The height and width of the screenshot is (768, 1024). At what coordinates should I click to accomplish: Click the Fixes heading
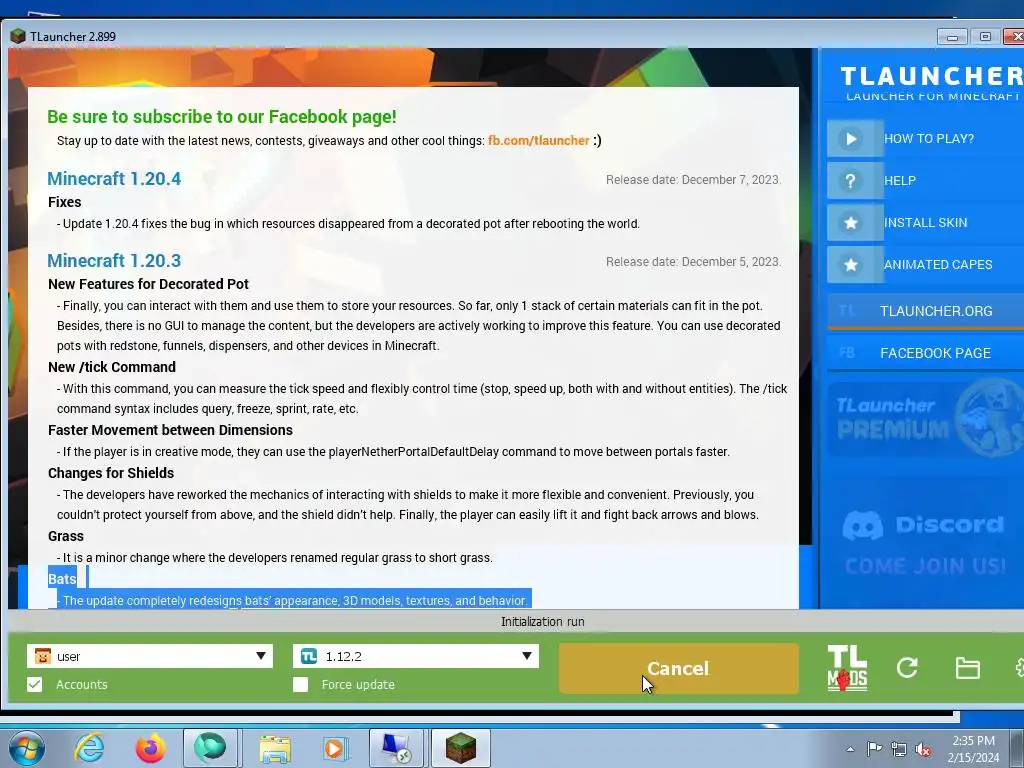pos(65,202)
